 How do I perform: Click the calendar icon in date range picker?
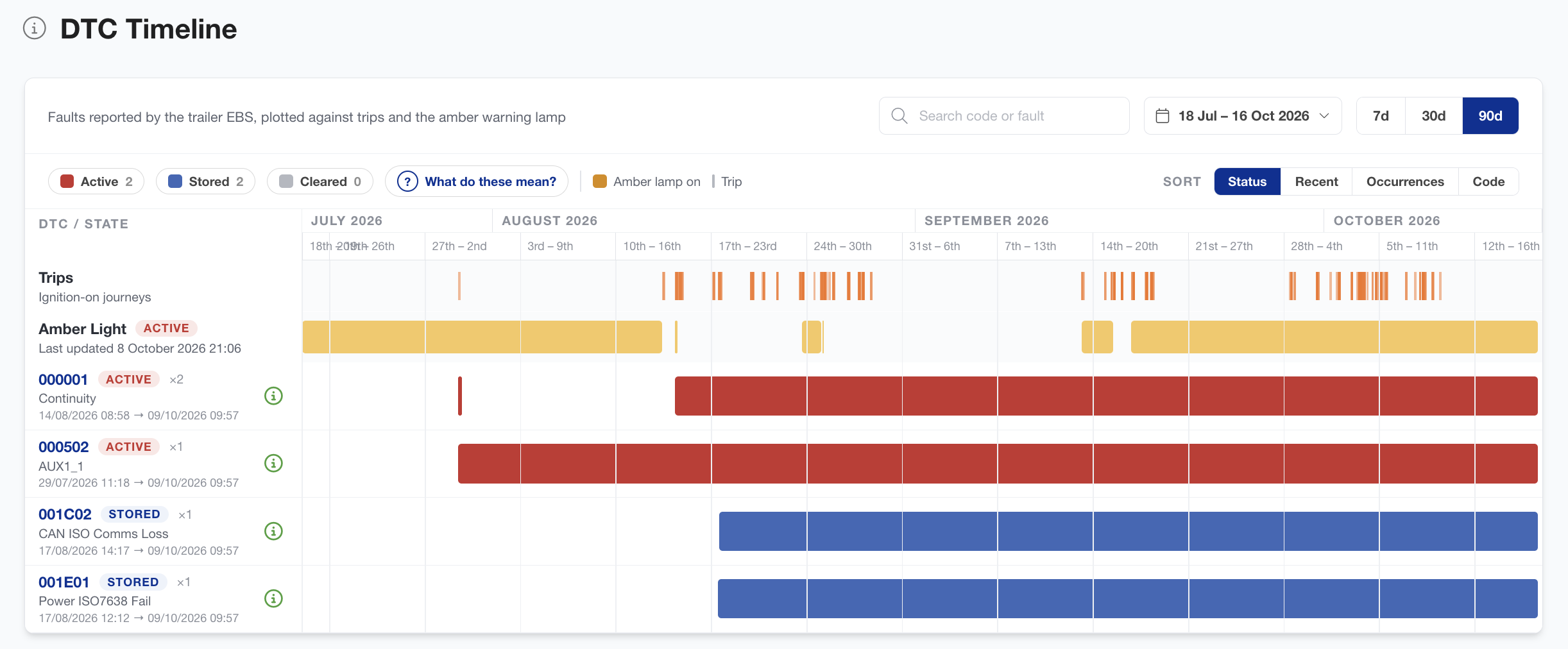pos(1163,116)
